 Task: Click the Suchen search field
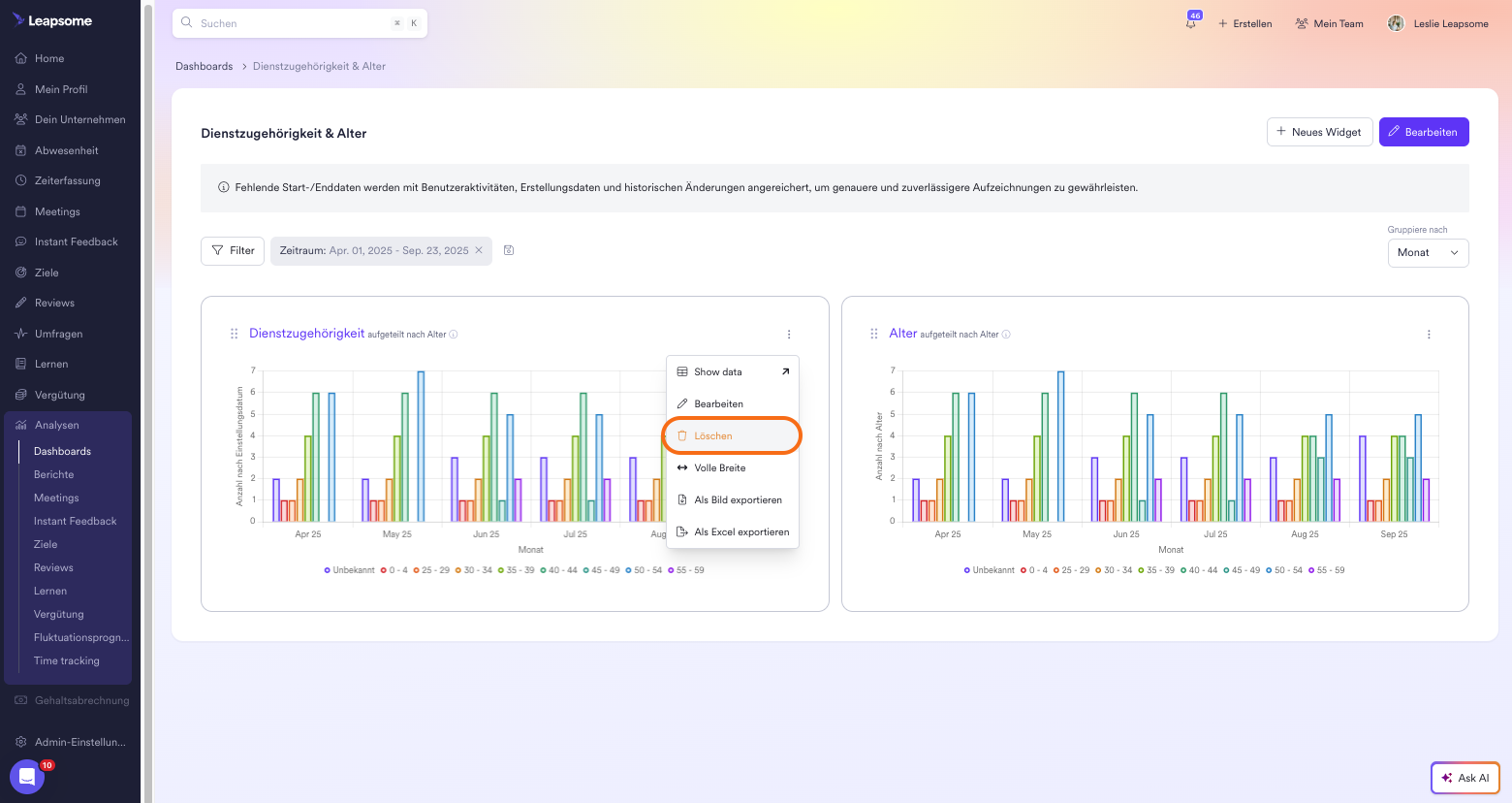291,23
